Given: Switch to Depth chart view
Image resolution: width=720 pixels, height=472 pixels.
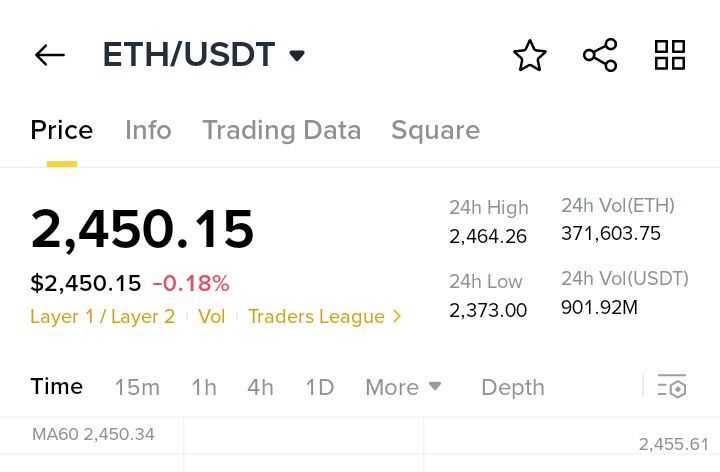Looking at the screenshot, I should click(512, 387).
